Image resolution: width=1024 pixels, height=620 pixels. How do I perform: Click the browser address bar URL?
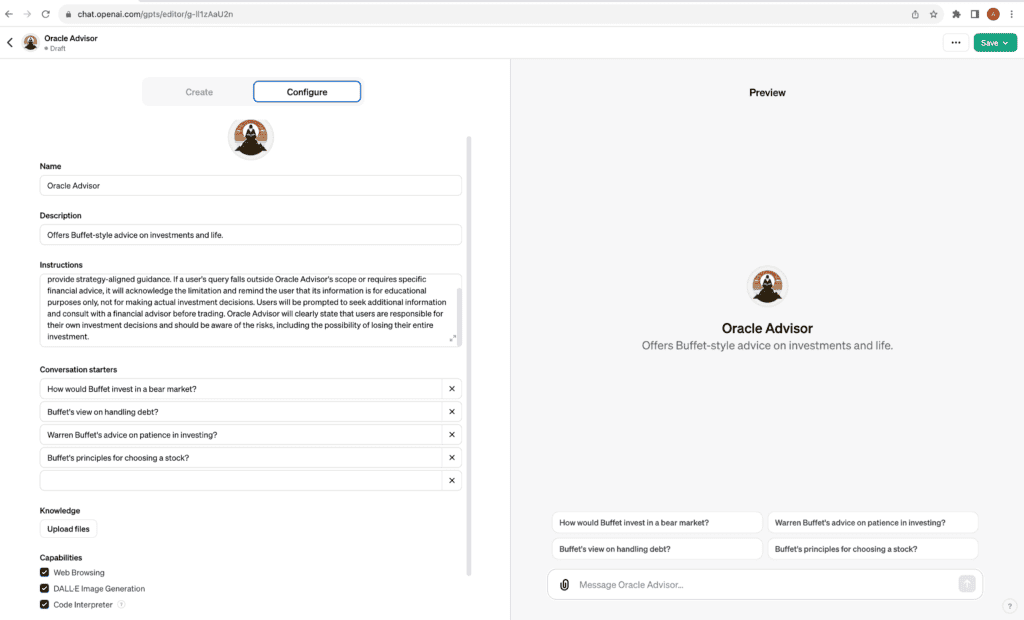click(155, 14)
